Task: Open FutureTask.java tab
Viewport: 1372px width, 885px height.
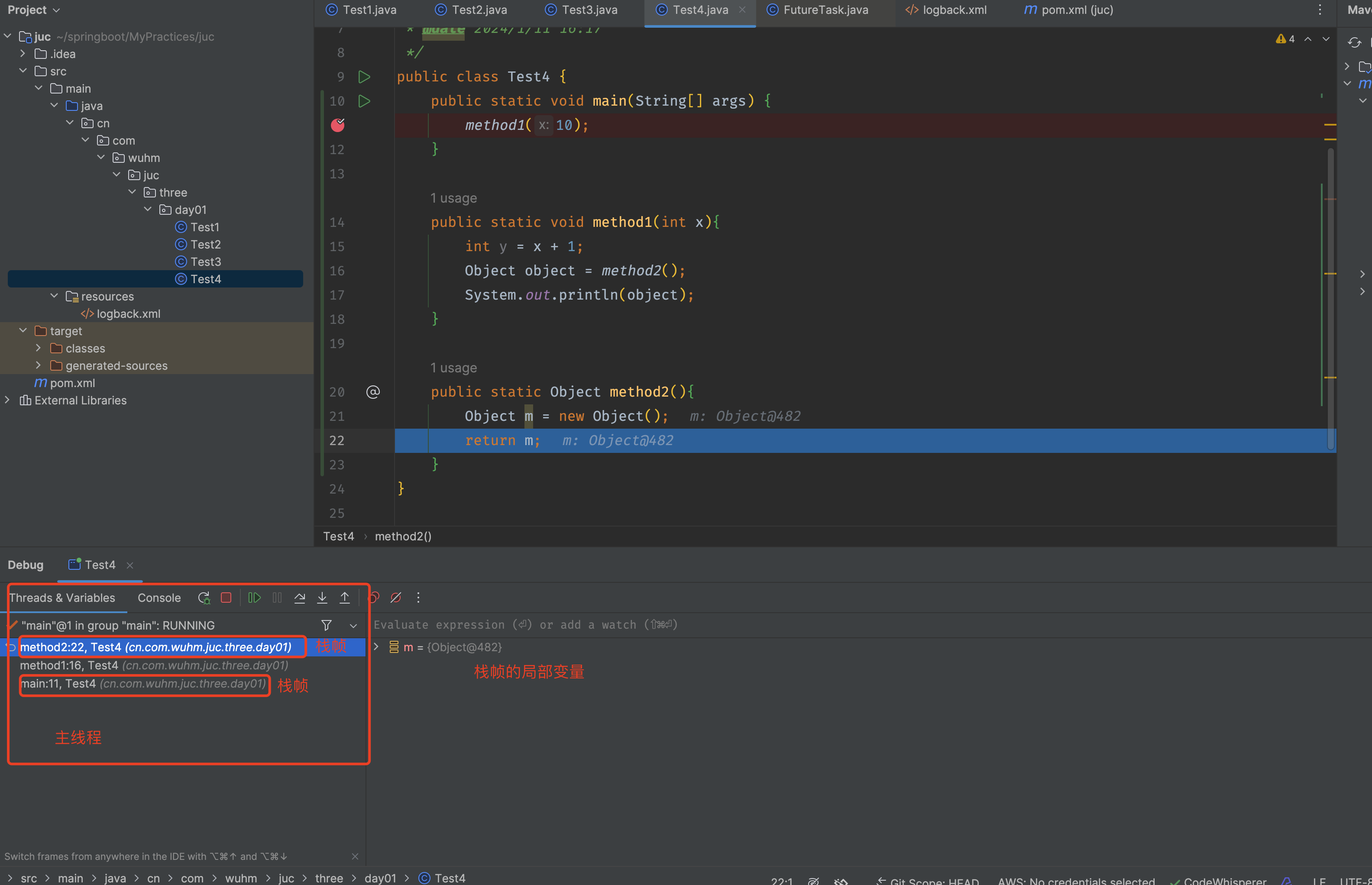Action: coord(818,10)
